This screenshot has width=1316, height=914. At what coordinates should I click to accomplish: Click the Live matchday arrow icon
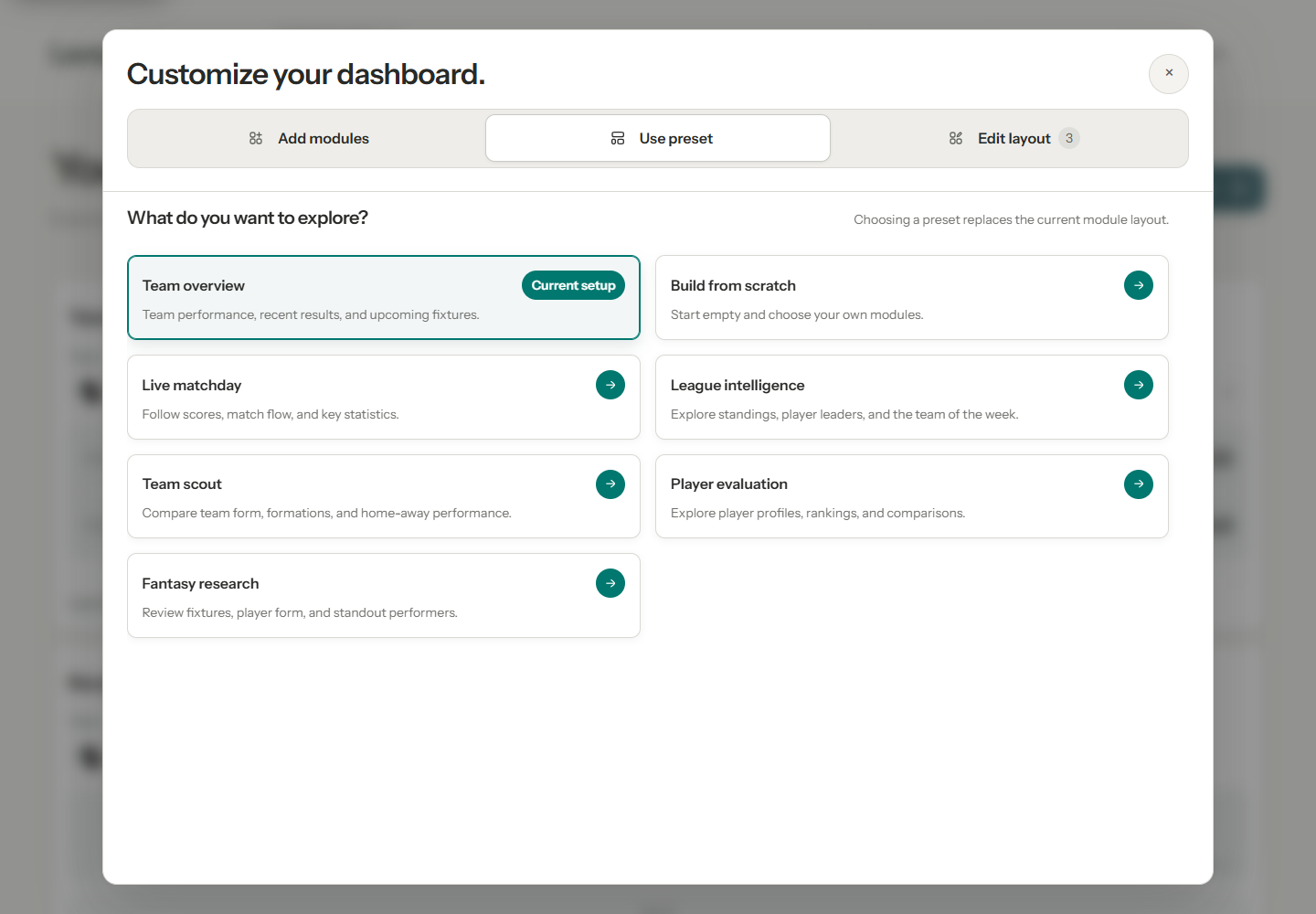tap(610, 385)
